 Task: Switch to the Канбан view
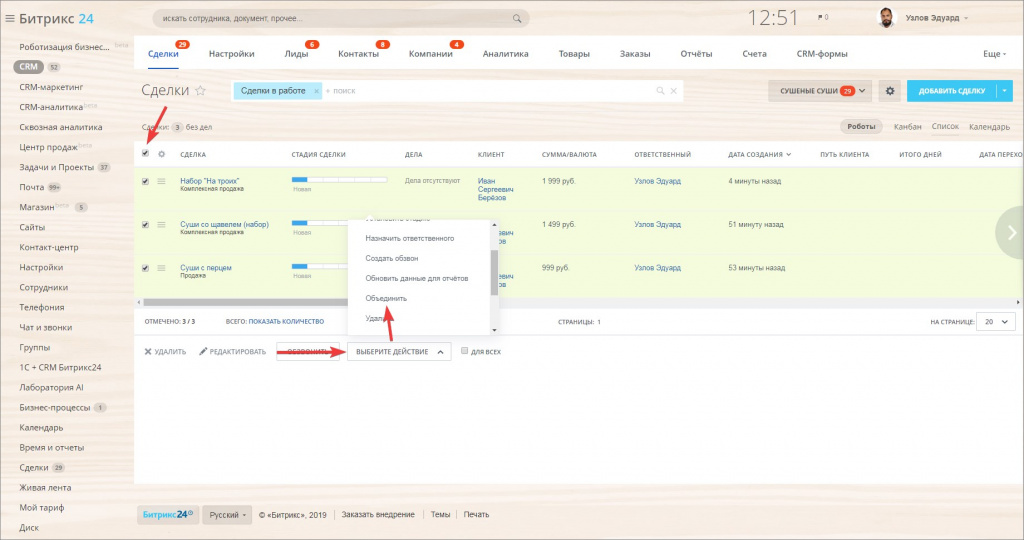907,127
